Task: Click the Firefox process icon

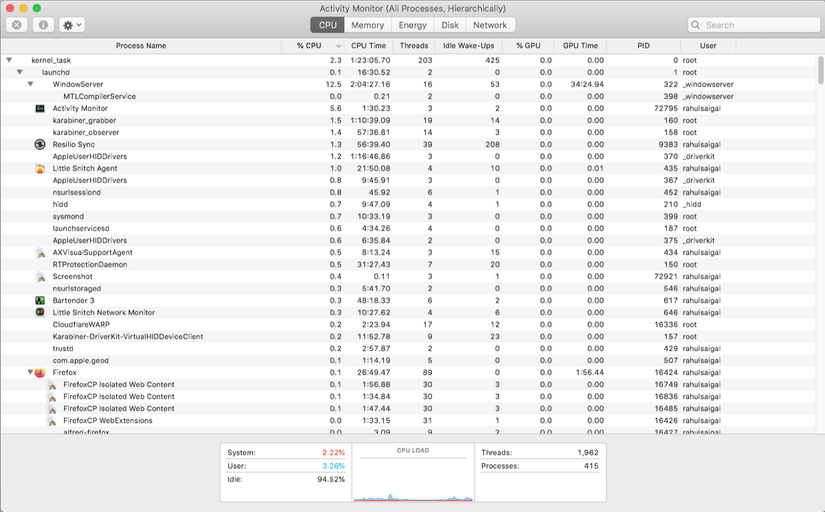Action: point(40,373)
